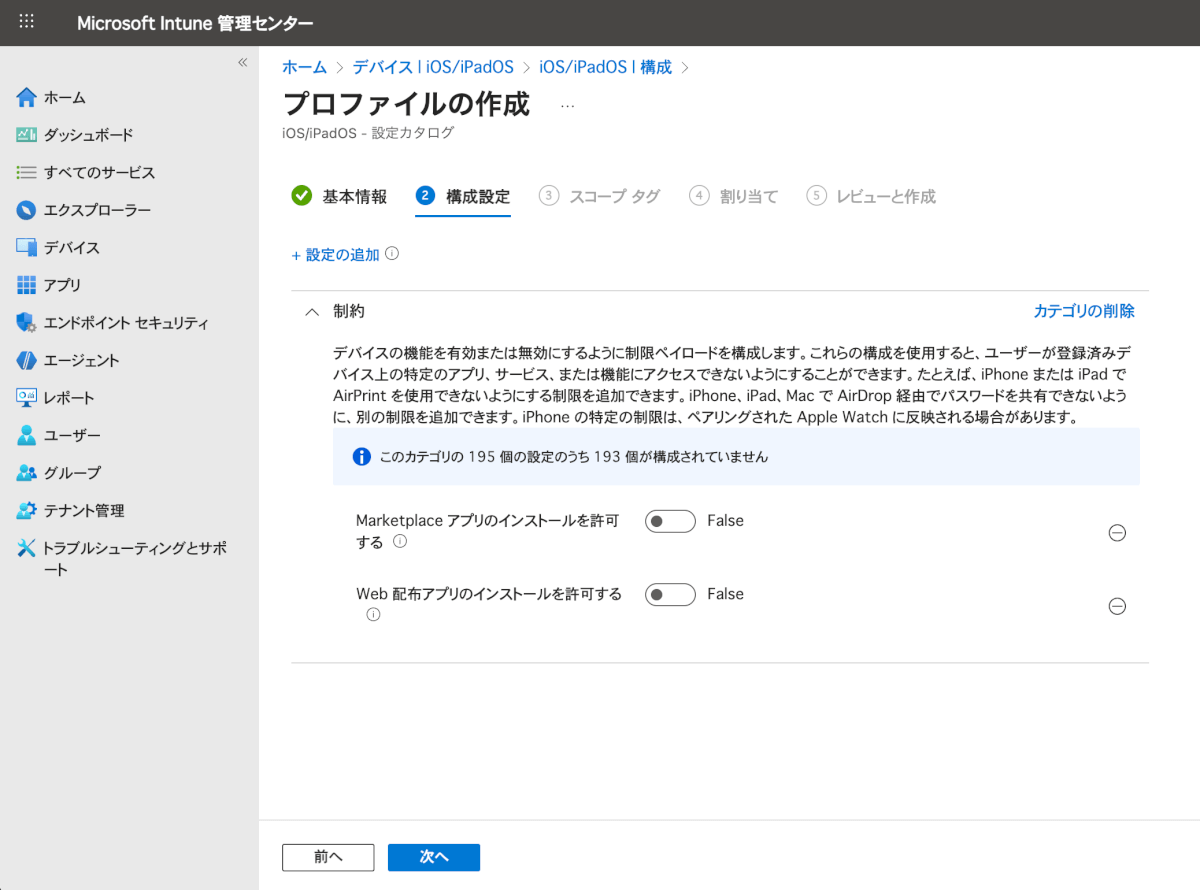Viewport: 1200px width, 890px height.
Task: Click the 次へ button
Action: coord(434,857)
